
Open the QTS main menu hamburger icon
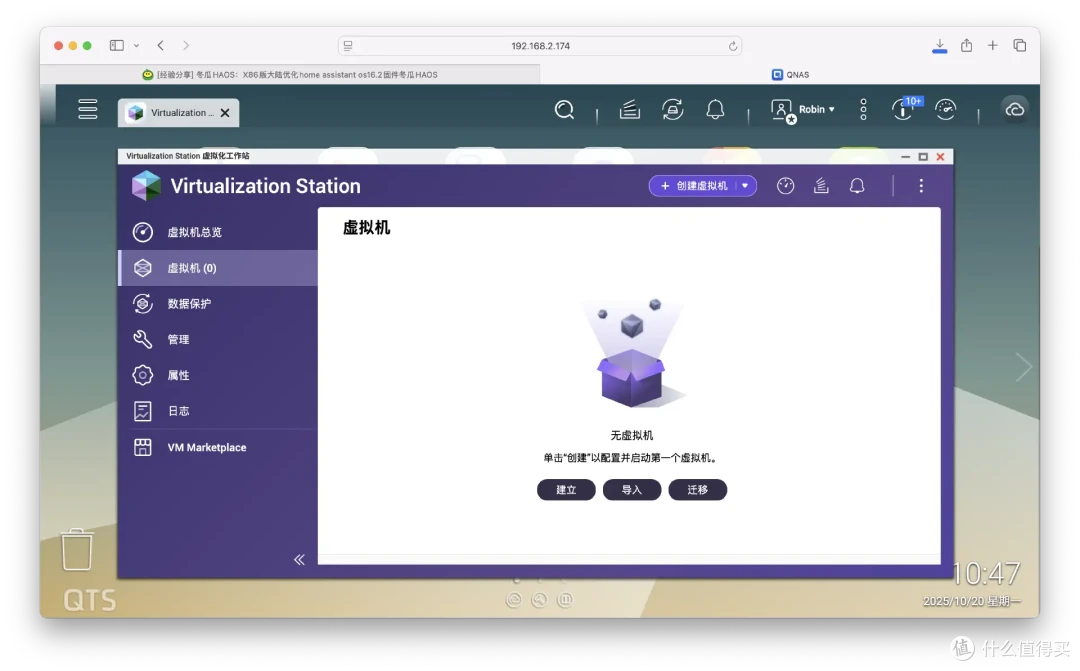(x=87, y=109)
